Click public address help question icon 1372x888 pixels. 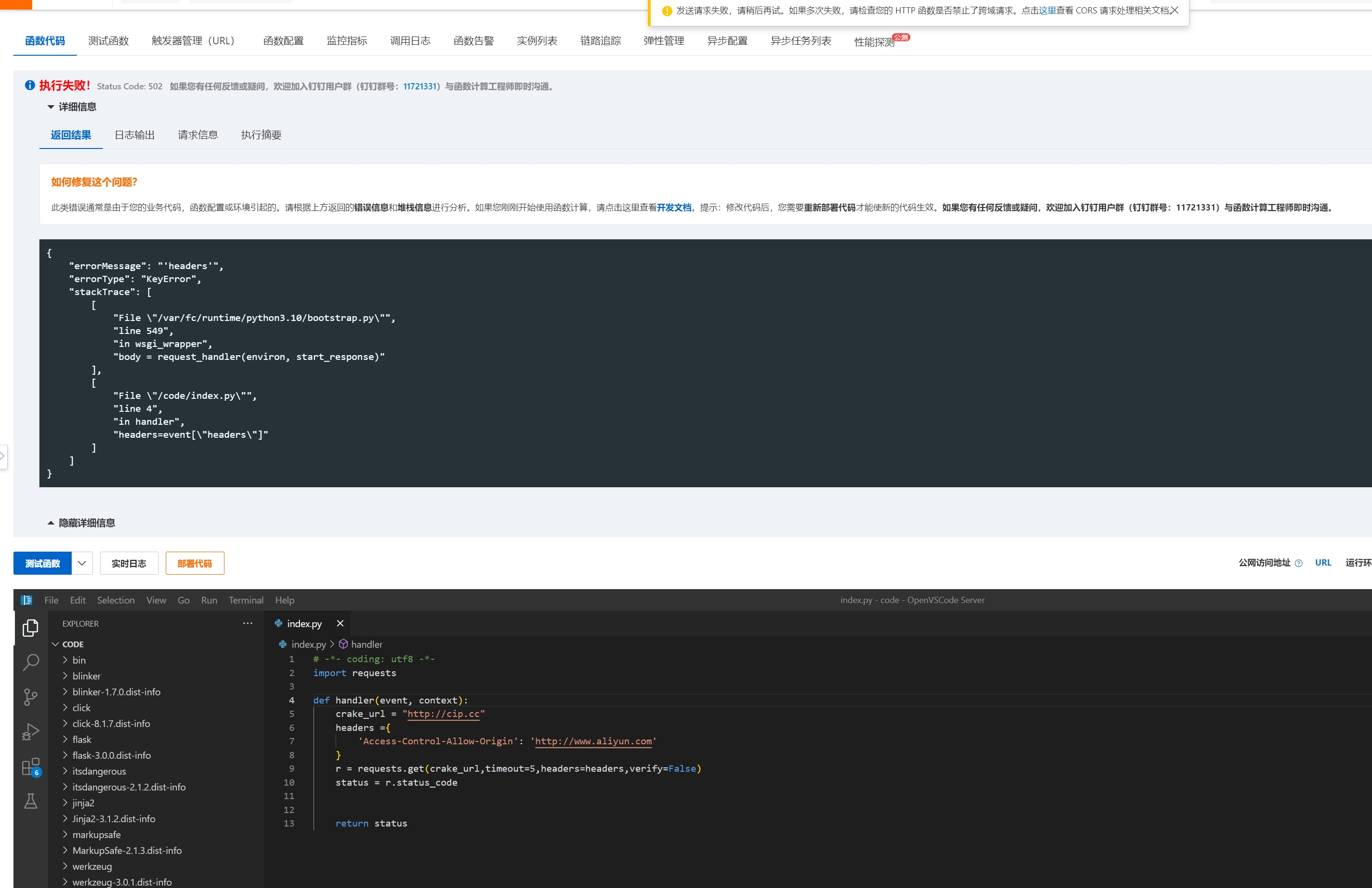[x=1298, y=564]
